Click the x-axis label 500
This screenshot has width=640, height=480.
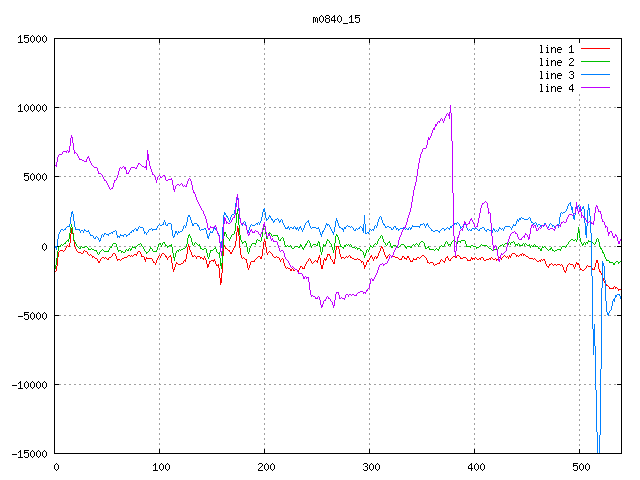(581, 467)
